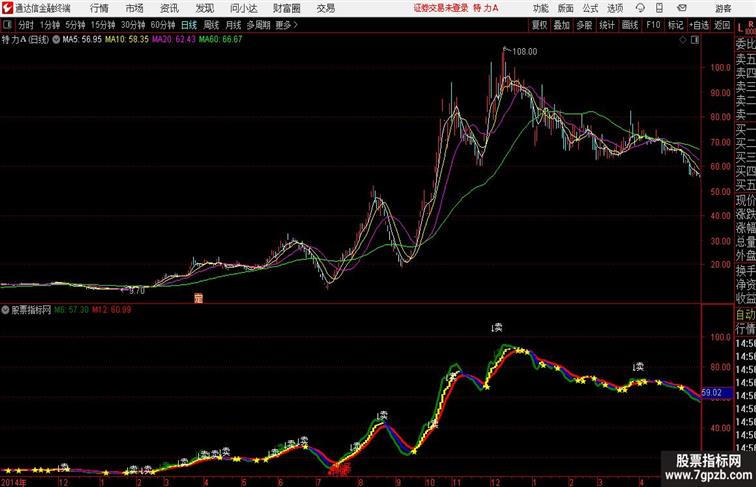
Task: Open the 发现 menu
Action: pos(204,8)
